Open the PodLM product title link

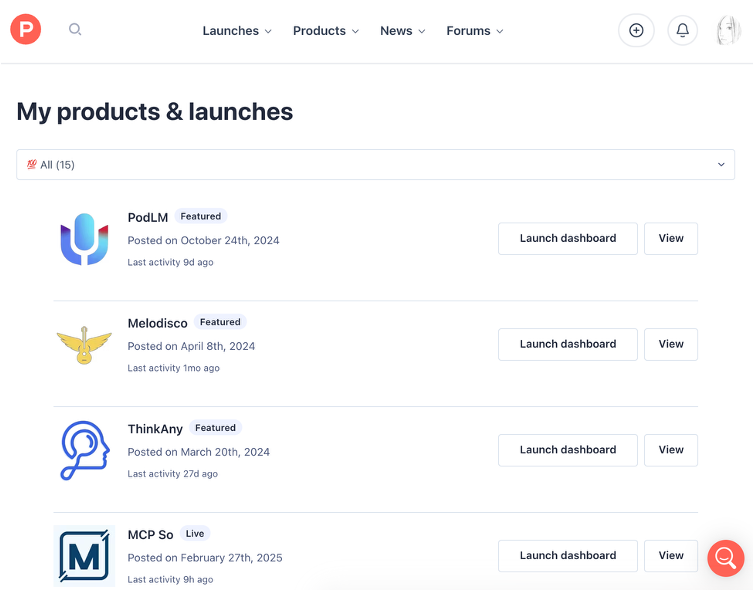click(148, 217)
